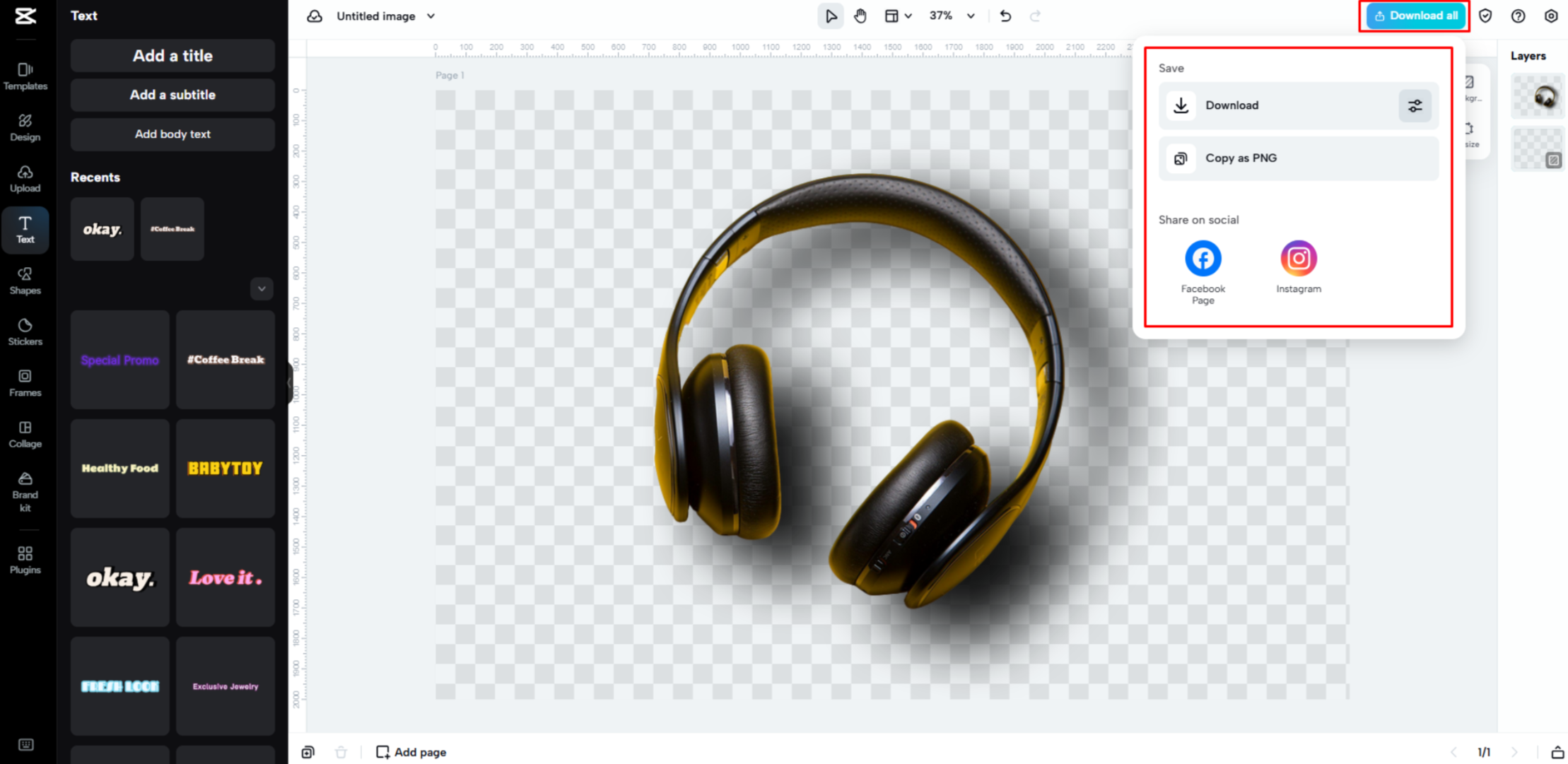The height and width of the screenshot is (764, 1568).
Task: Select the Hand tool in the toolbar
Action: [860, 16]
